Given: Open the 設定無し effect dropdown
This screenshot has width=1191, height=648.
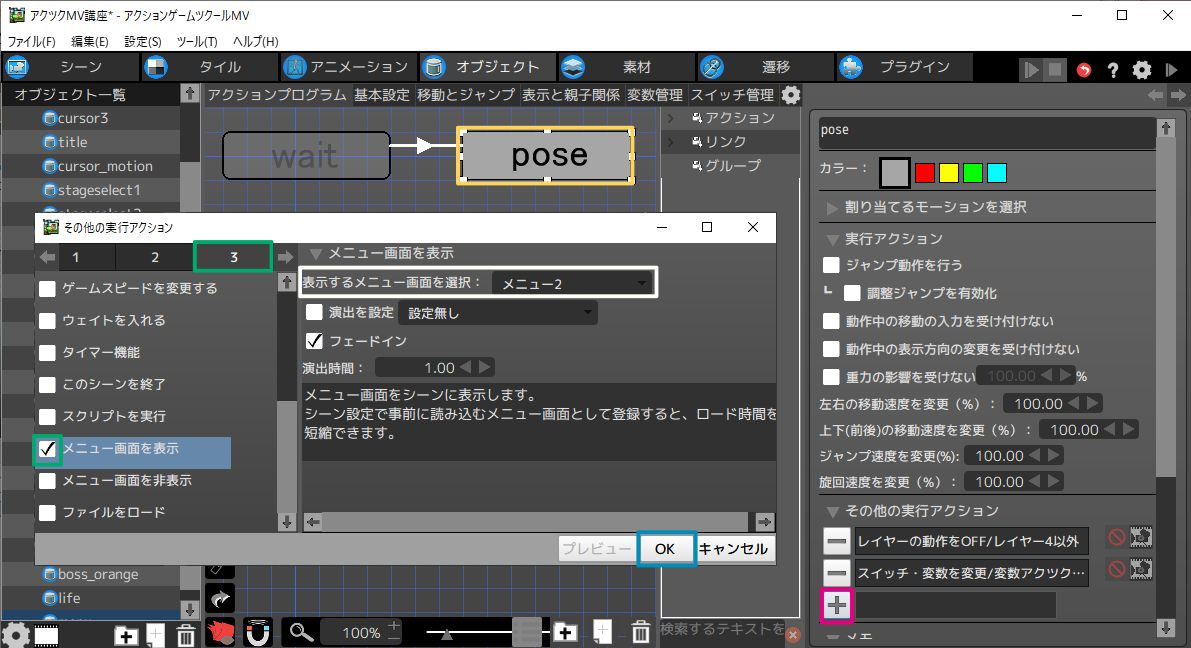Looking at the screenshot, I should 497,313.
